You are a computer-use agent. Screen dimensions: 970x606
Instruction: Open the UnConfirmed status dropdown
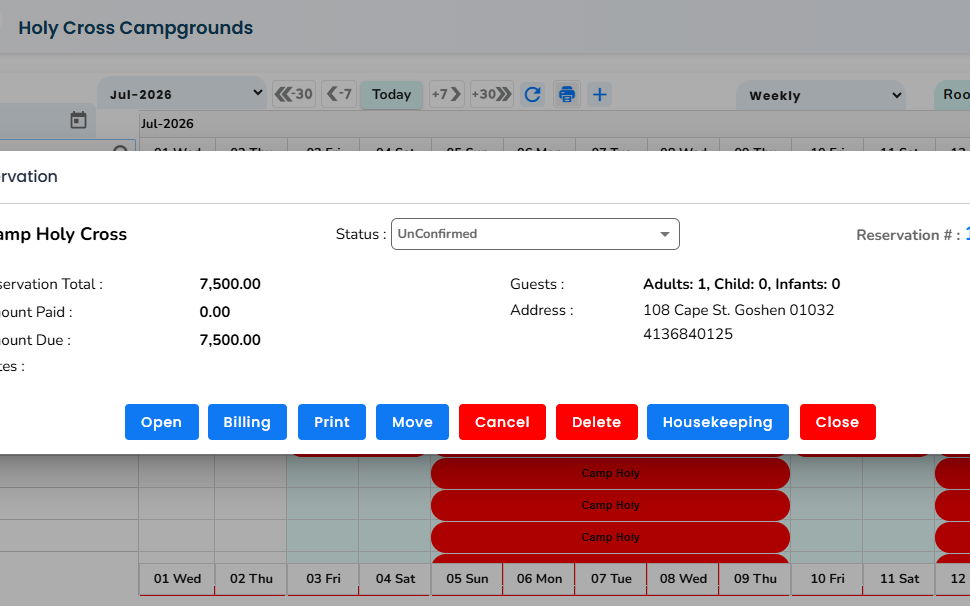[535, 234]
